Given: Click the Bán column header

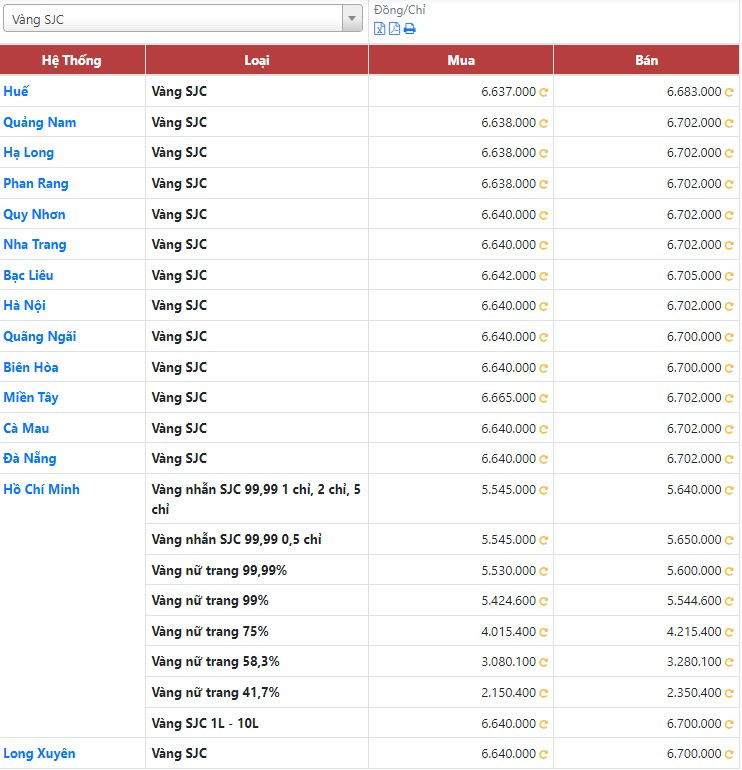Looking at the screenshot, I should click(646, 60).
